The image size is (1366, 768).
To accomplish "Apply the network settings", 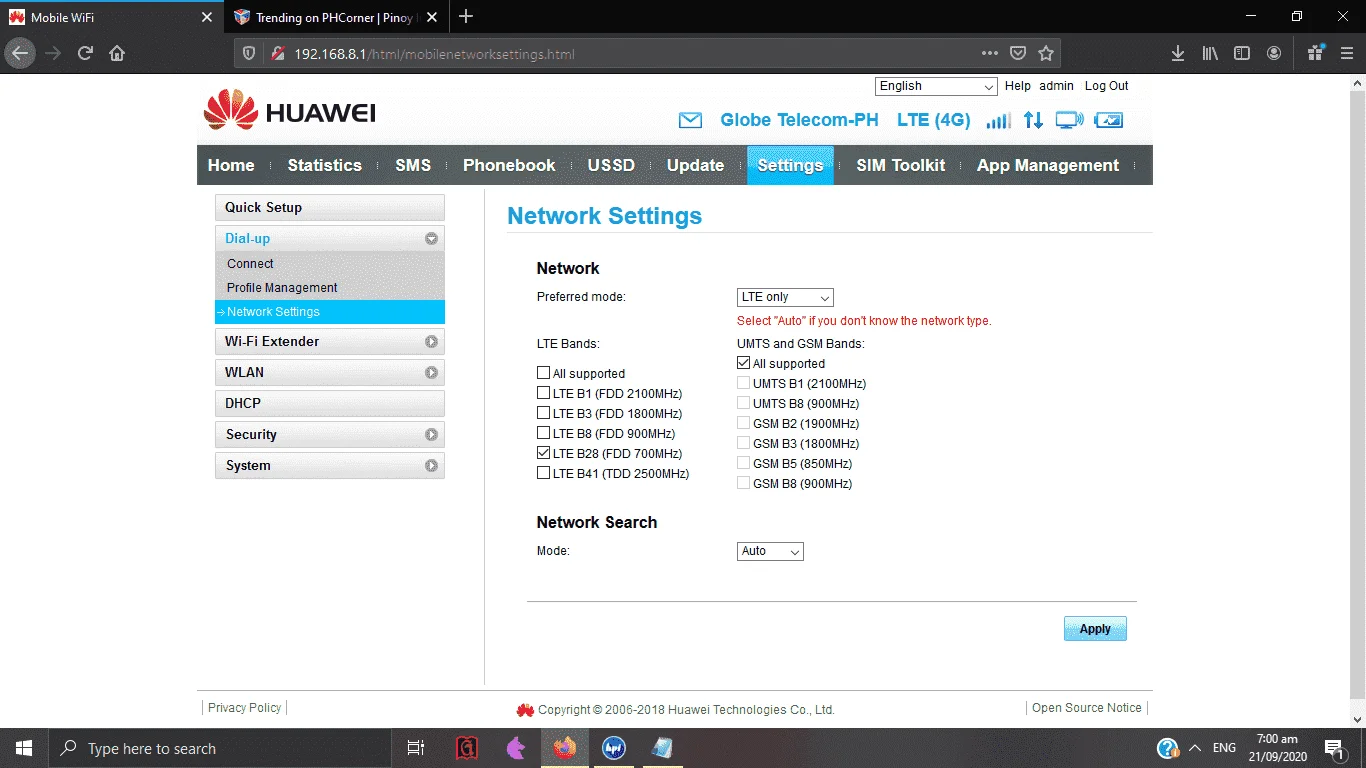I will [1095, 629].
